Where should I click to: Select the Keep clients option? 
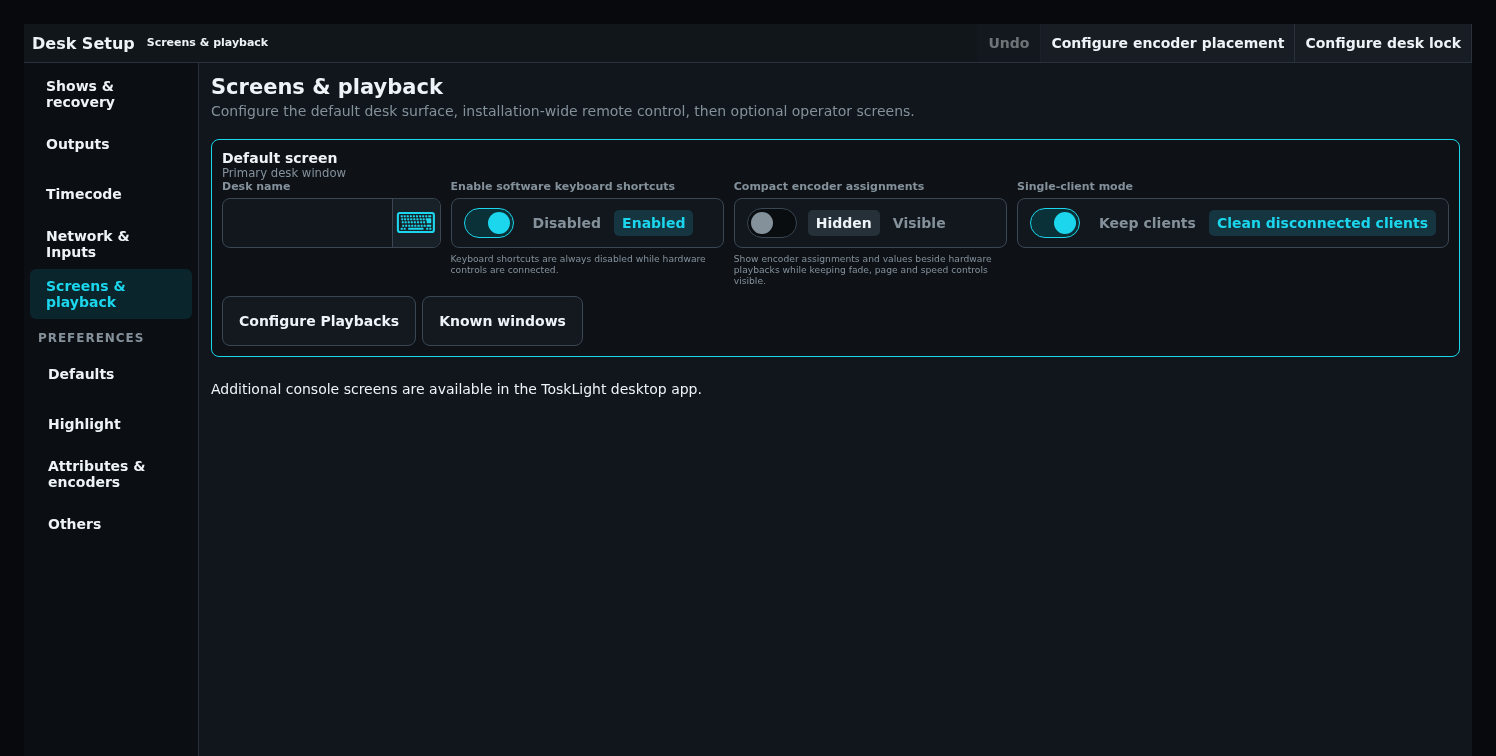pos(1147,223)
